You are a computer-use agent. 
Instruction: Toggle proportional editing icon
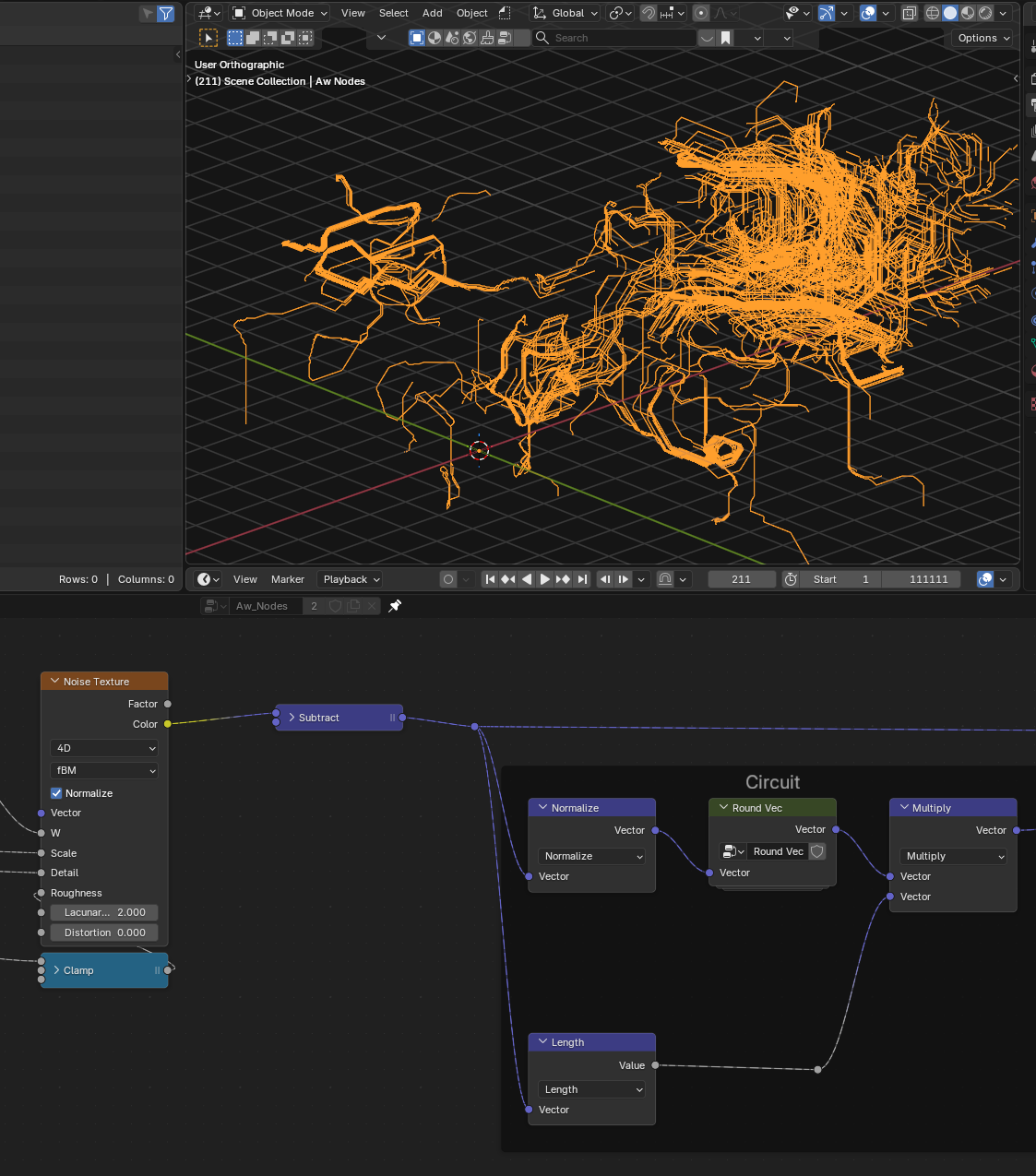click(701, 13)
